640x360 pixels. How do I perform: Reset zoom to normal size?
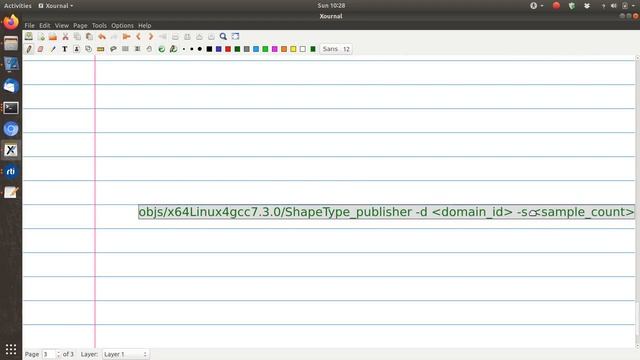point(211,36)
